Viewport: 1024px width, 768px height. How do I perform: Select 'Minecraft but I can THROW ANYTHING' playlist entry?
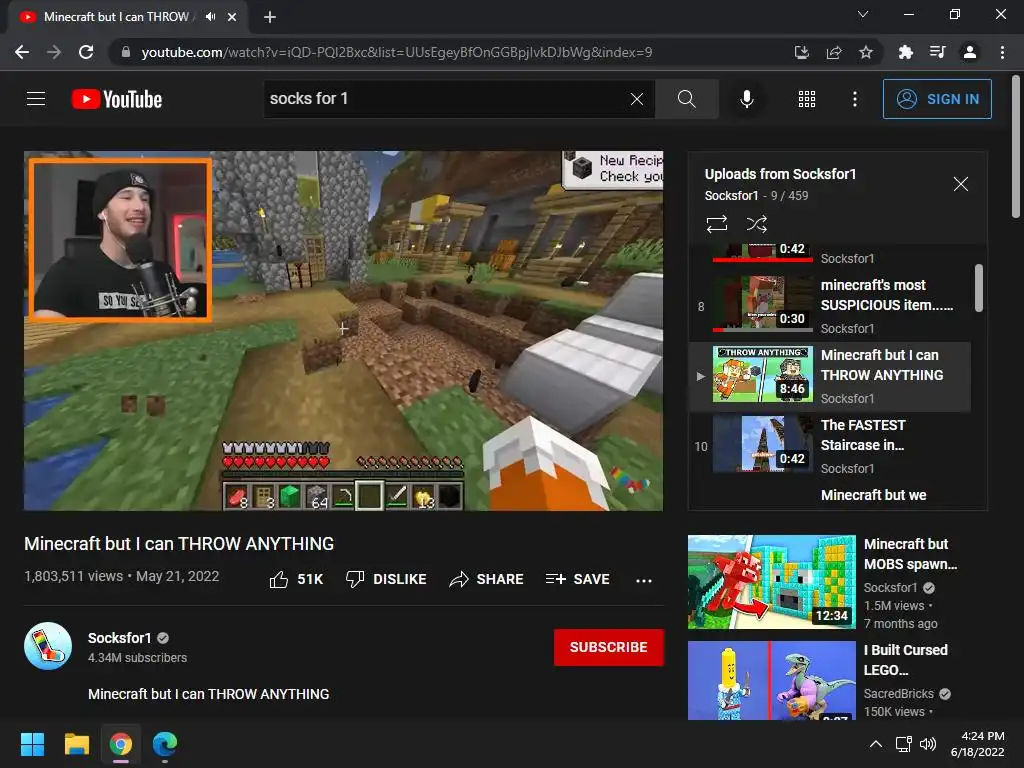pyautogui.click(x=829, y=377)
